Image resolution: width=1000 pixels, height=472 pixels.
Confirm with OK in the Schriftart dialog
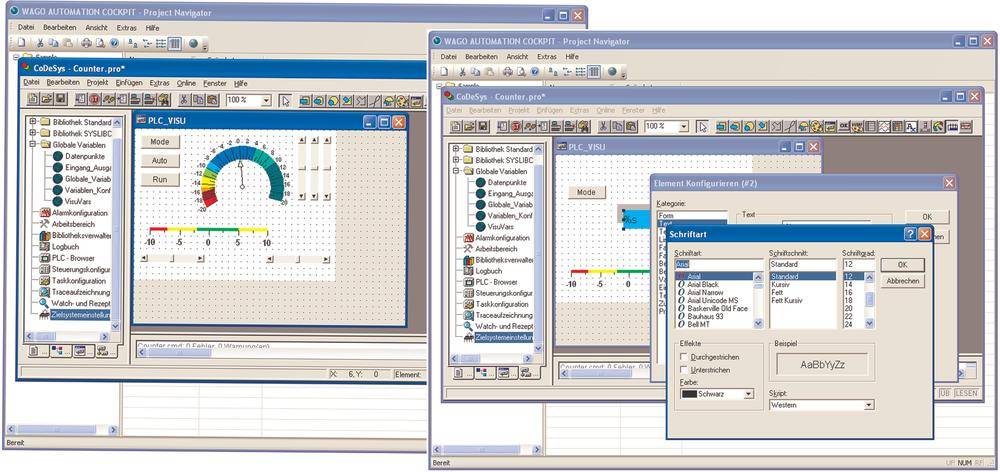coord(902,265)
